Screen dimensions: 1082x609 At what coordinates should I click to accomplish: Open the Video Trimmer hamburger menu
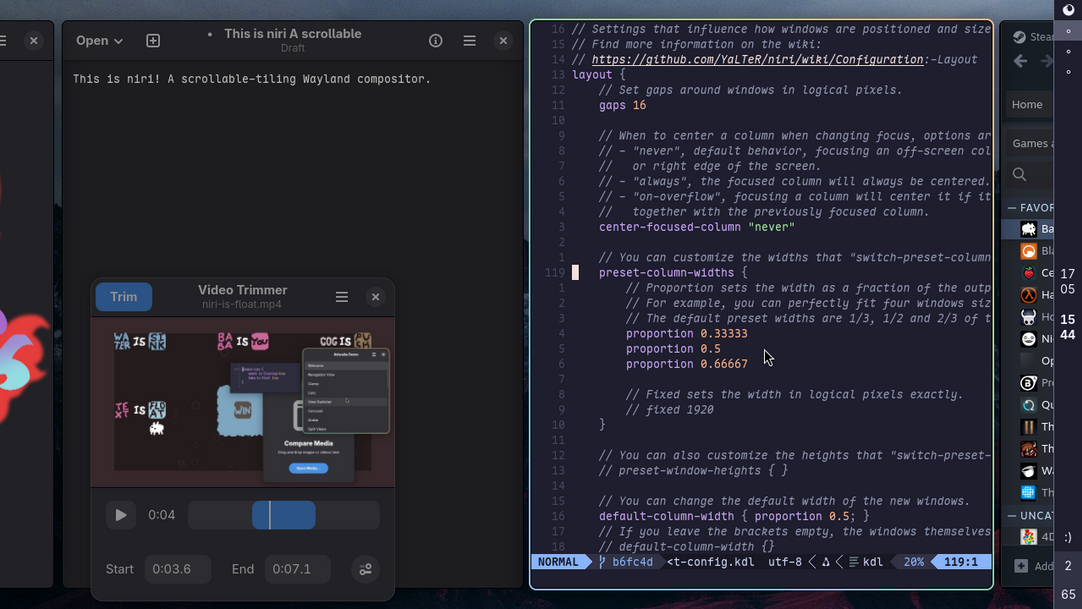click(342, 297)
